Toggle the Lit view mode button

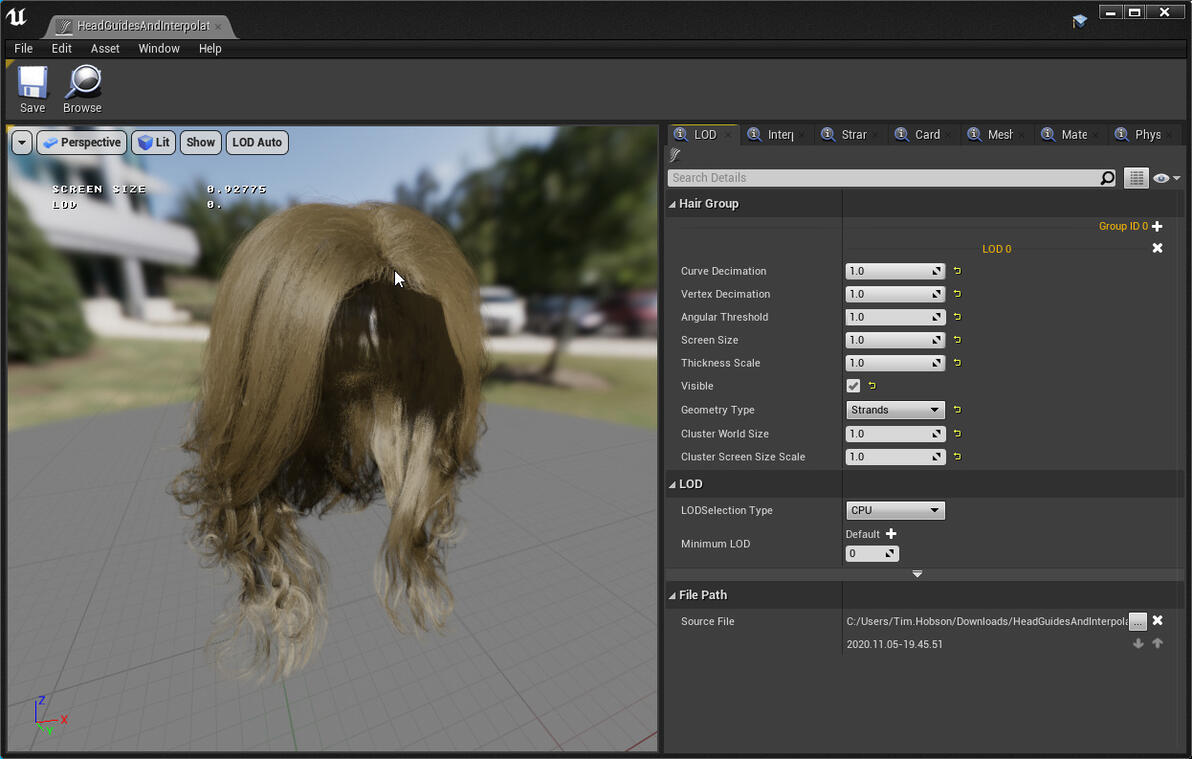tap(153, 143)
